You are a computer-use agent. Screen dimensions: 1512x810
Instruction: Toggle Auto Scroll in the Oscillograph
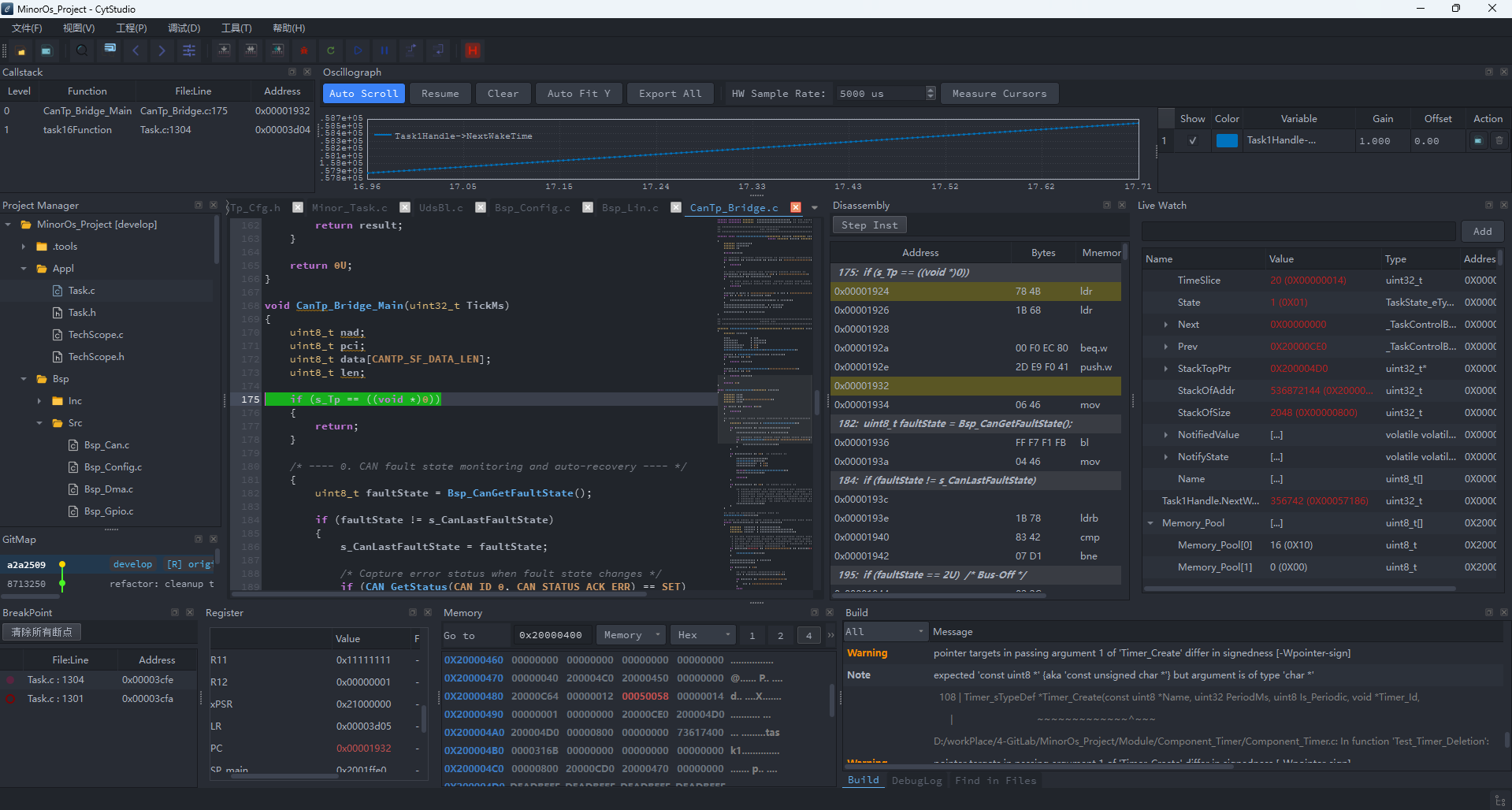pos(364,94)
